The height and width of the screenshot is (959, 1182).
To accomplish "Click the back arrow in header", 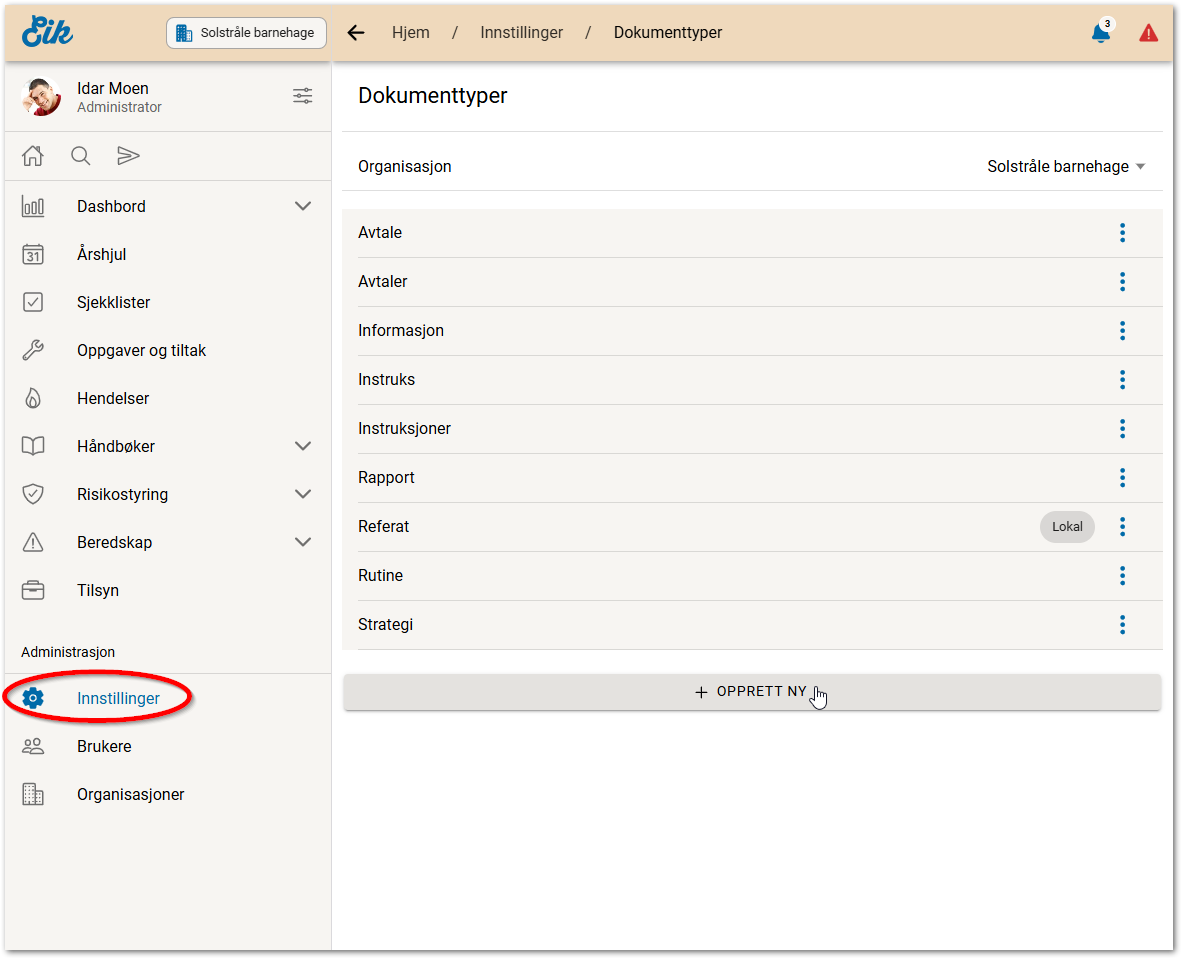I will click(x=356, y=33).
